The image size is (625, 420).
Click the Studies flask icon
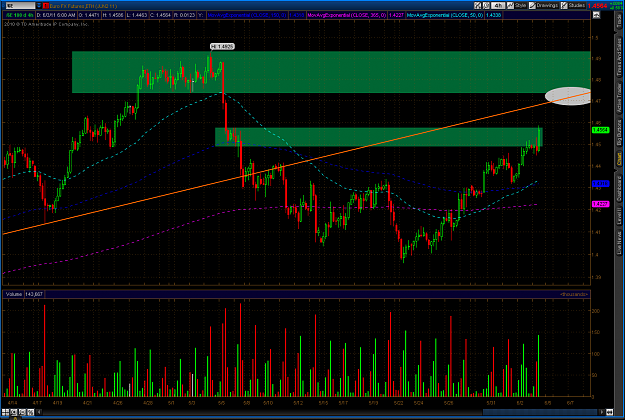coord(564,6)
